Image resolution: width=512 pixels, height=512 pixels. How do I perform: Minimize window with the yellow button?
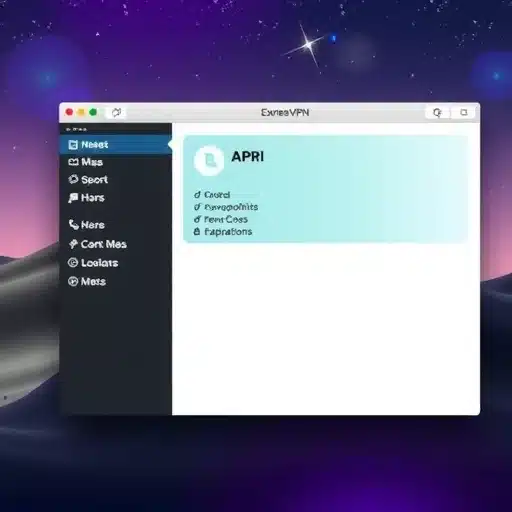pos(81,112)
